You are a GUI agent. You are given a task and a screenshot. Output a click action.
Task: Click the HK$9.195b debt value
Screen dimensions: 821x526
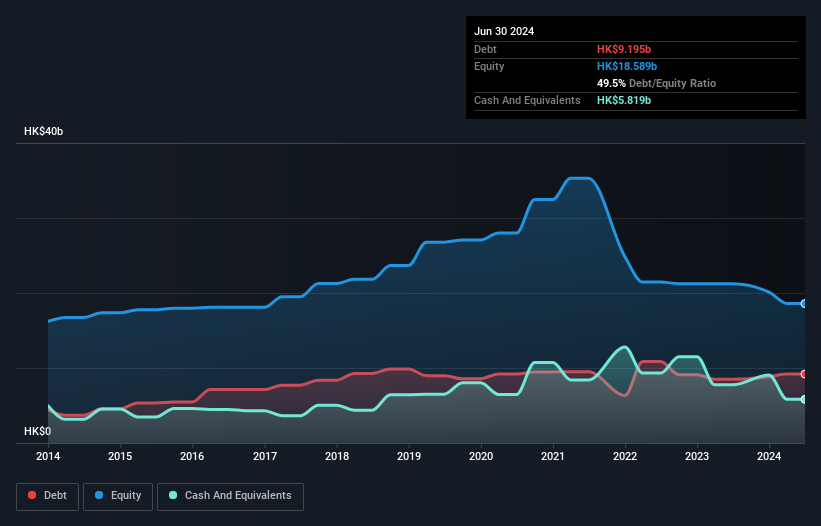624,49
